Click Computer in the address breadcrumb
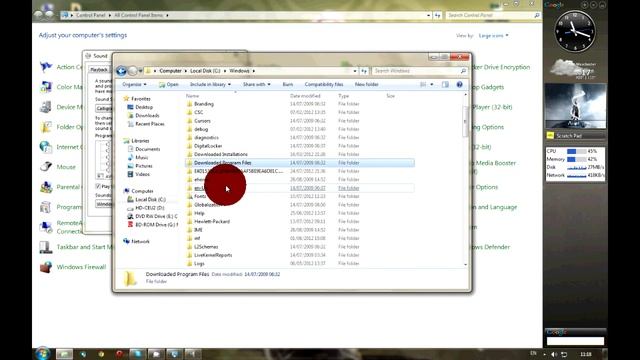Image resolution: width=640 pixels, height=360 pixels. [170, 71]
